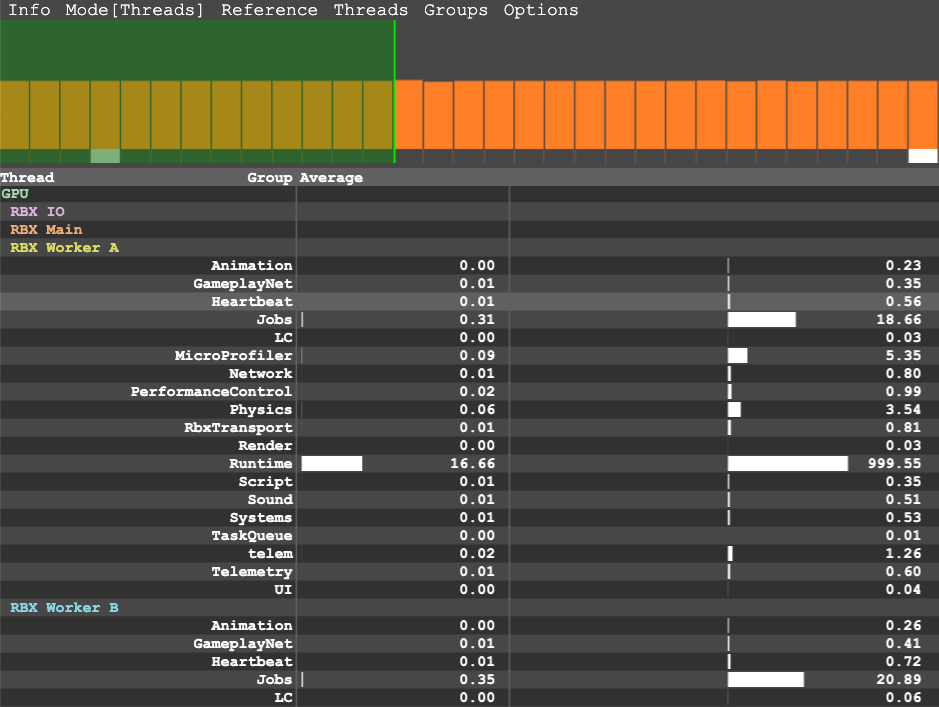939x707 pixels.
Task: Open the Threads menu
Action: 371,10
